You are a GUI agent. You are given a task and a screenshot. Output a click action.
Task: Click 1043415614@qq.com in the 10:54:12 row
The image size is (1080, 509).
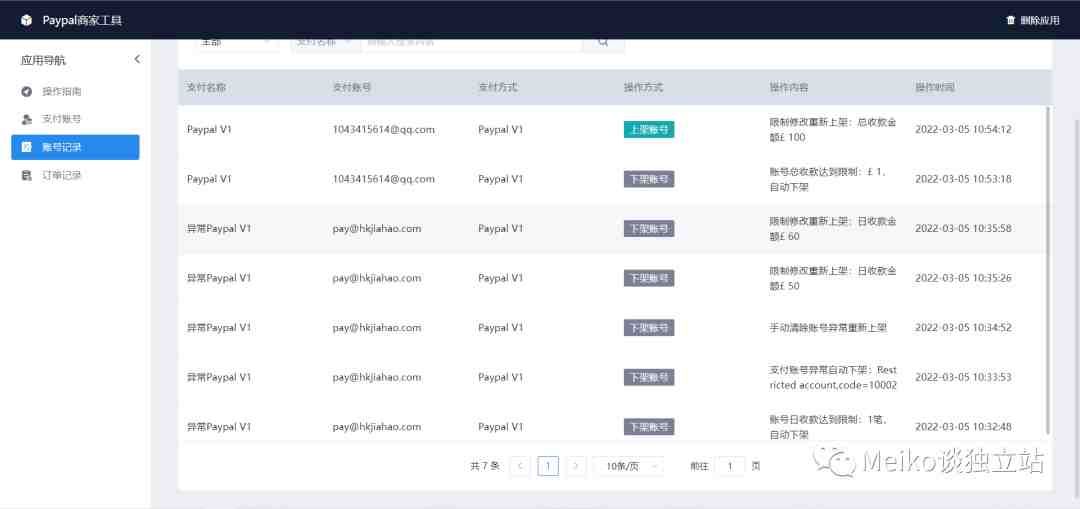[x=384, y=129]
